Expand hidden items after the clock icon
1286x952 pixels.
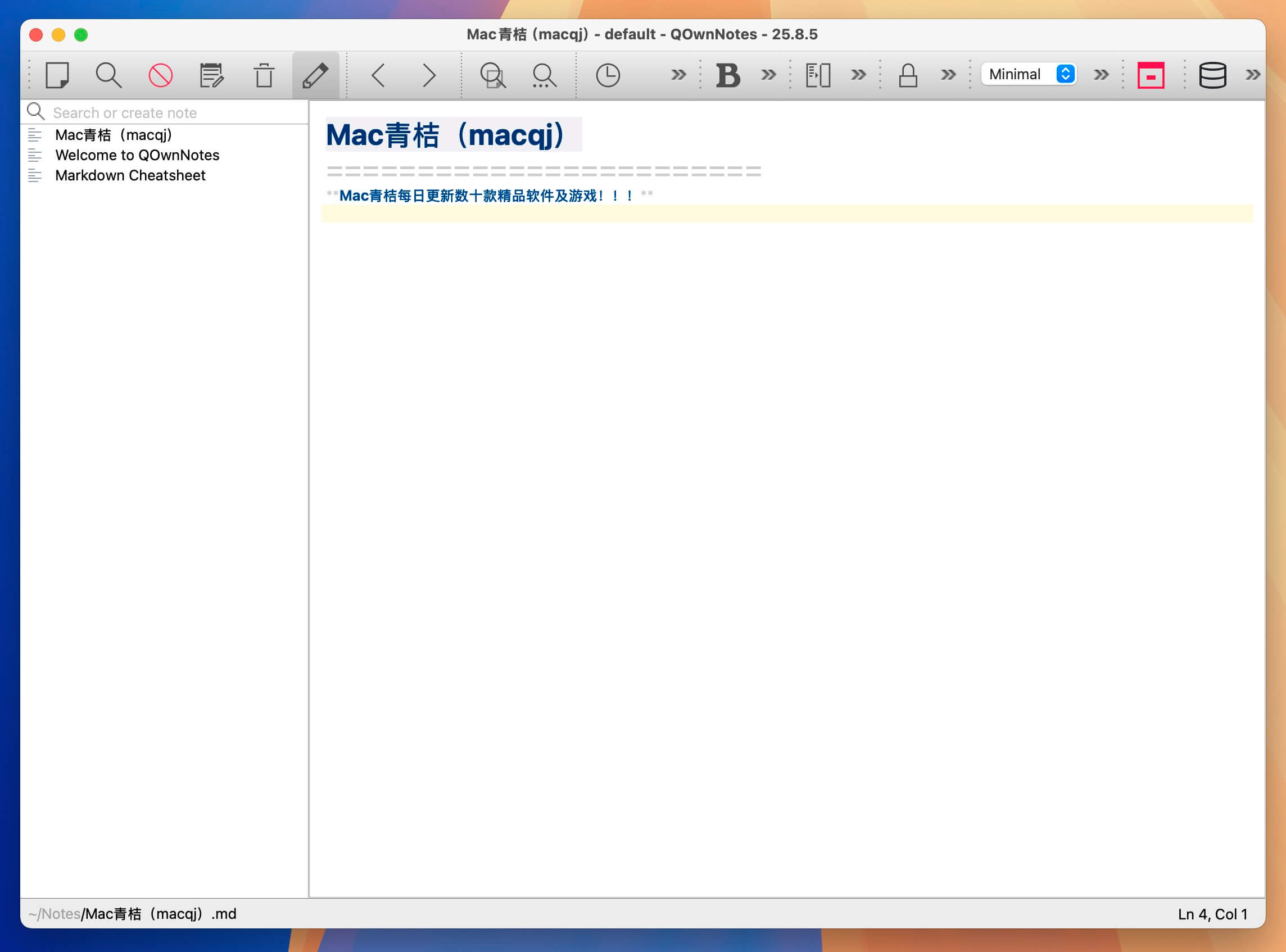[x=678, y=74]
